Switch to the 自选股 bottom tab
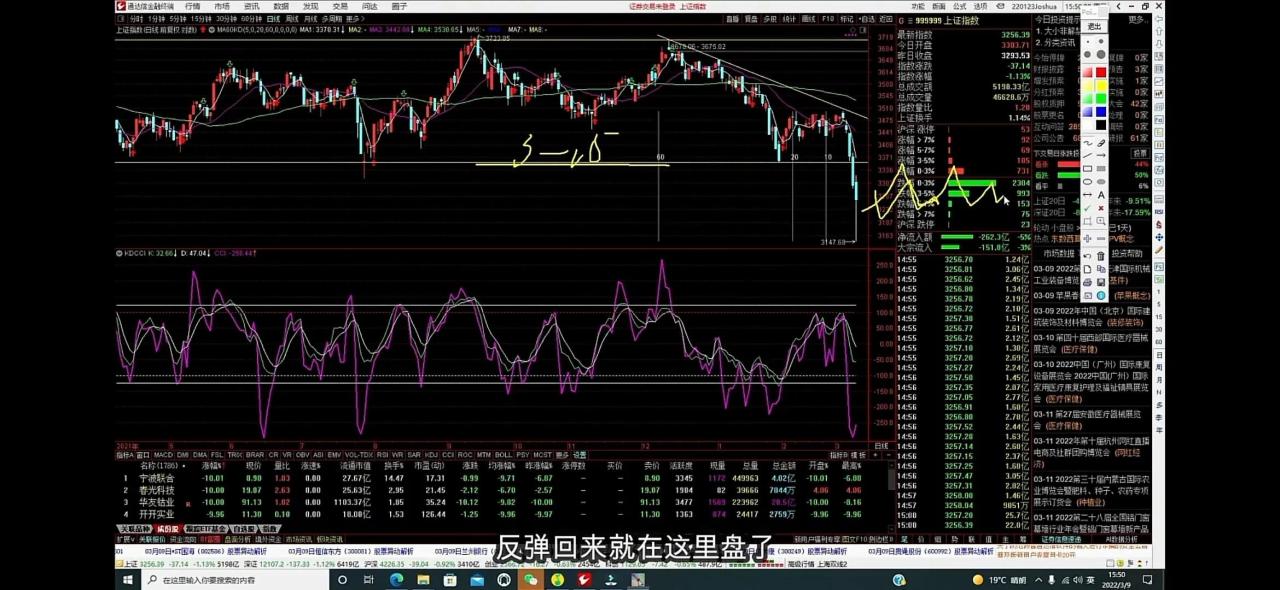1280x590 pixels. click(x=244, y=529)
